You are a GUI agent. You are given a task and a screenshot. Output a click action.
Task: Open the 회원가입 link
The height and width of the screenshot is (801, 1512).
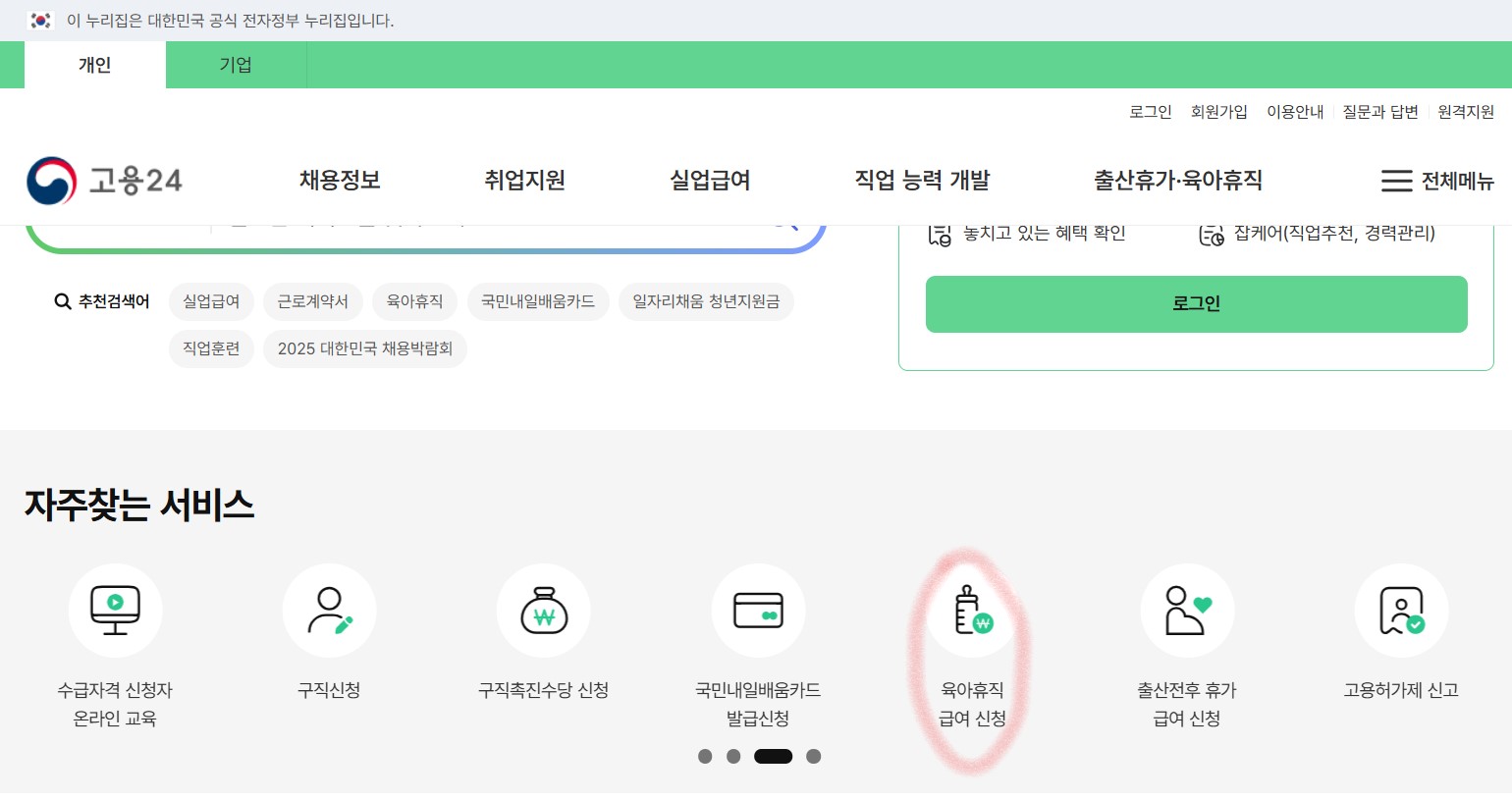click(x=1219, y=112)
